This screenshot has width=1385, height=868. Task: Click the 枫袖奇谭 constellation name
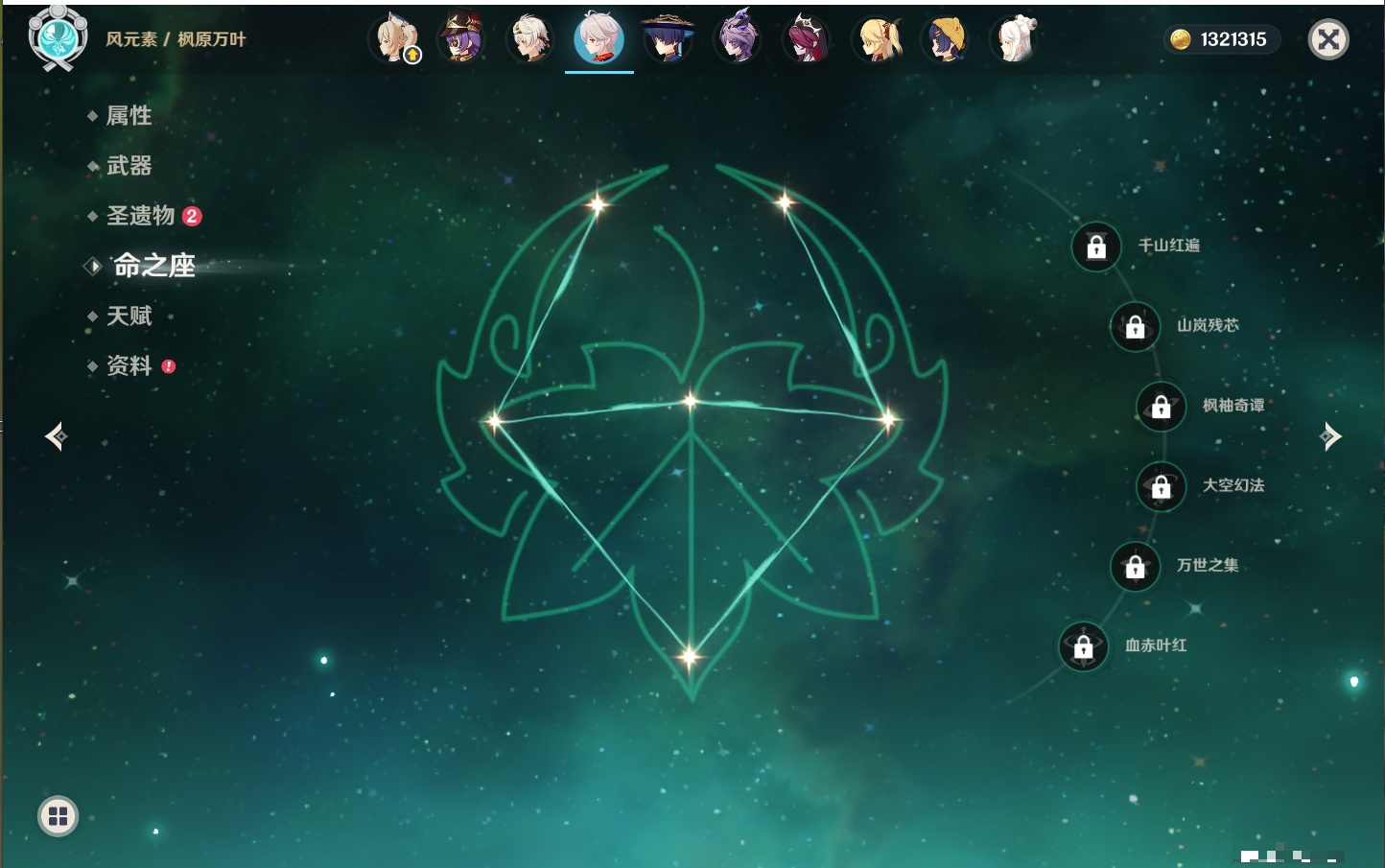tap(1234, 406)
